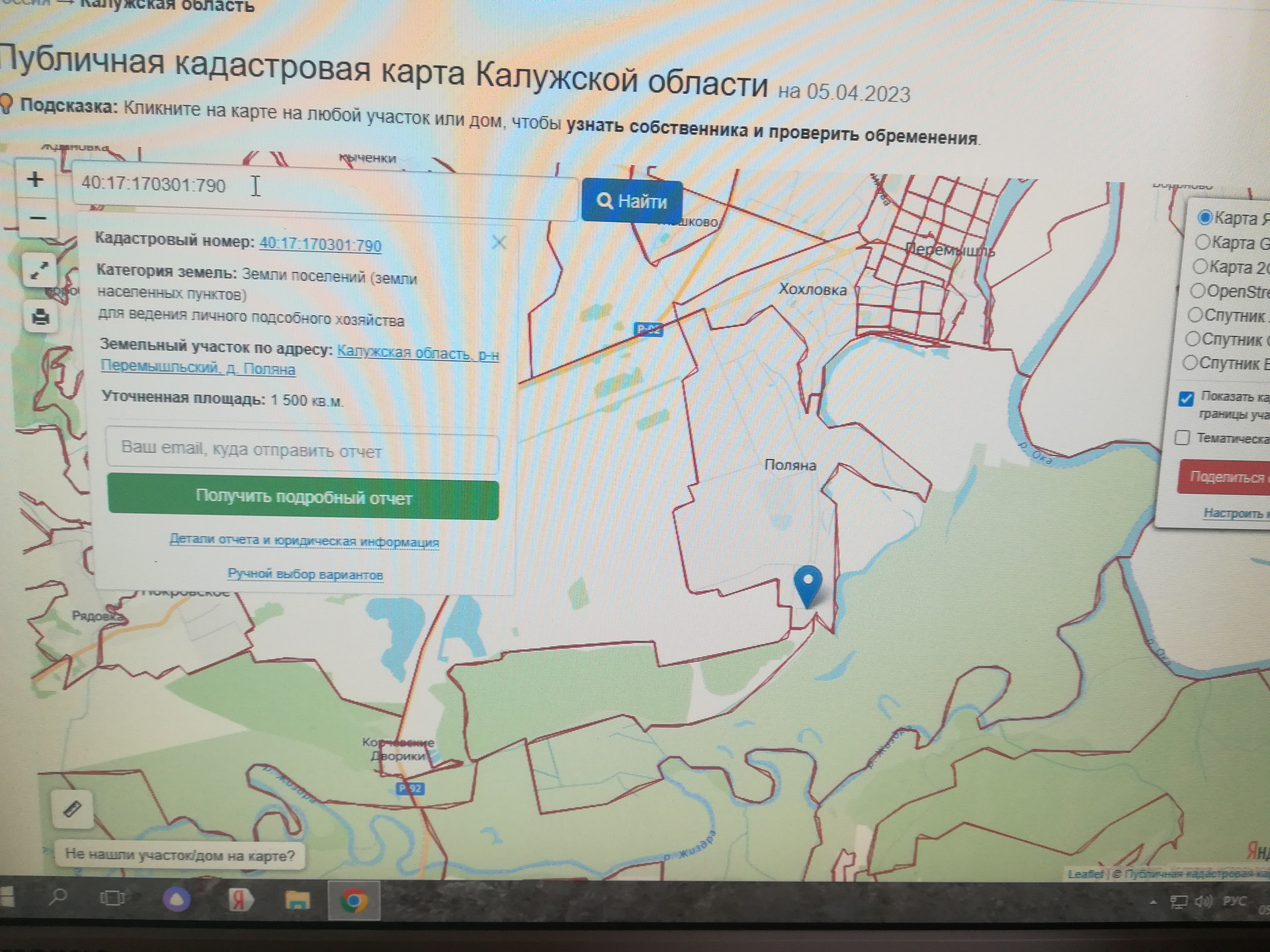The image size is (1270, 952).
Task: Open cadastral number 40:17:170301:790 link
Action: click(320, 245)
